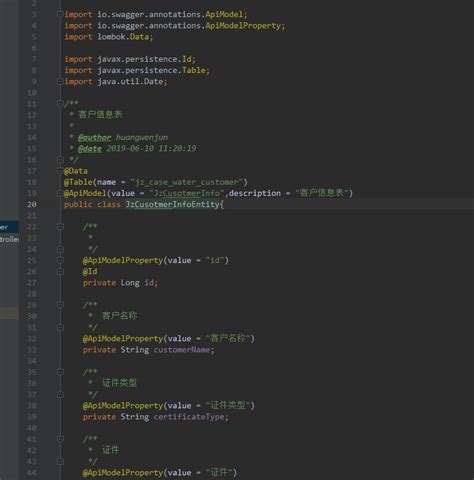Click line number 20 in the gutter

point(32,204)
